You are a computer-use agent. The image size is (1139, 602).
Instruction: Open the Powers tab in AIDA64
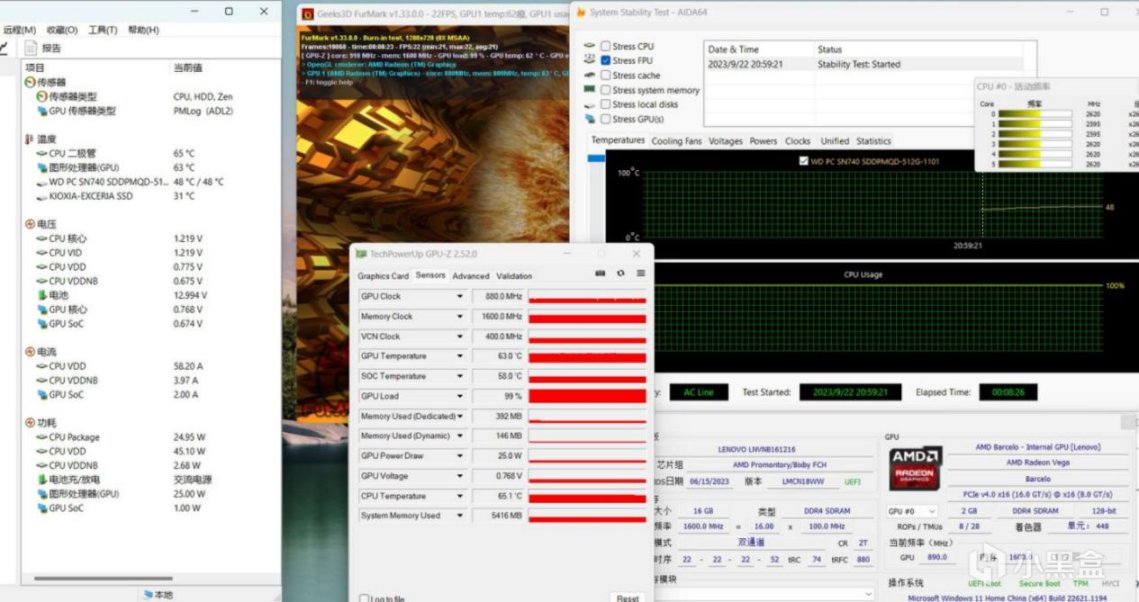[x=763, y=141]
